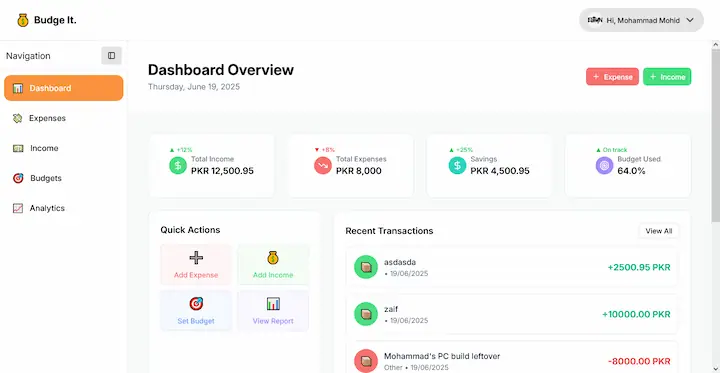The image size is (720, 373).
Task: Click the page scrollbar up arrow
Action: (x=715, y=45)
